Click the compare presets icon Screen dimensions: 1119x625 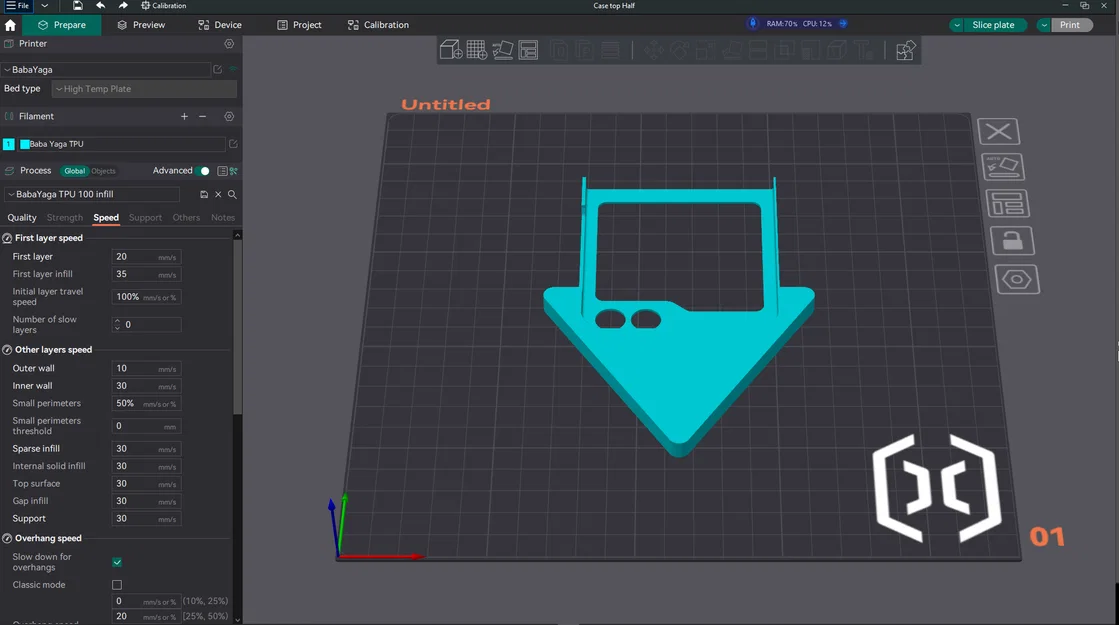(x=233, y=171)
